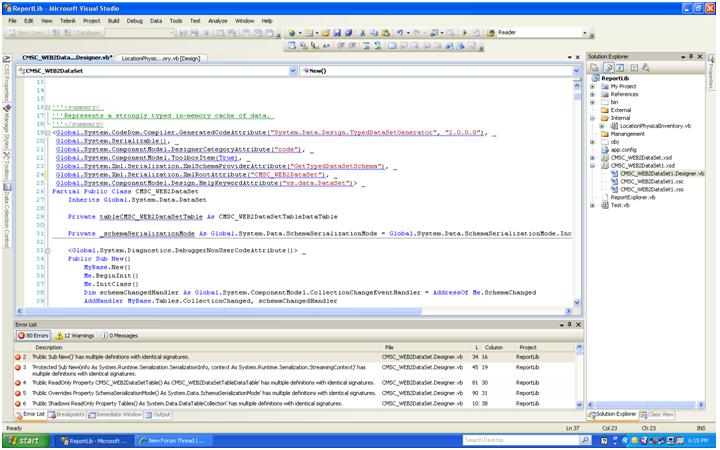Open the CMSC_WEB2DataSet class dropdown
720x450 pixels.
(292, 71)
